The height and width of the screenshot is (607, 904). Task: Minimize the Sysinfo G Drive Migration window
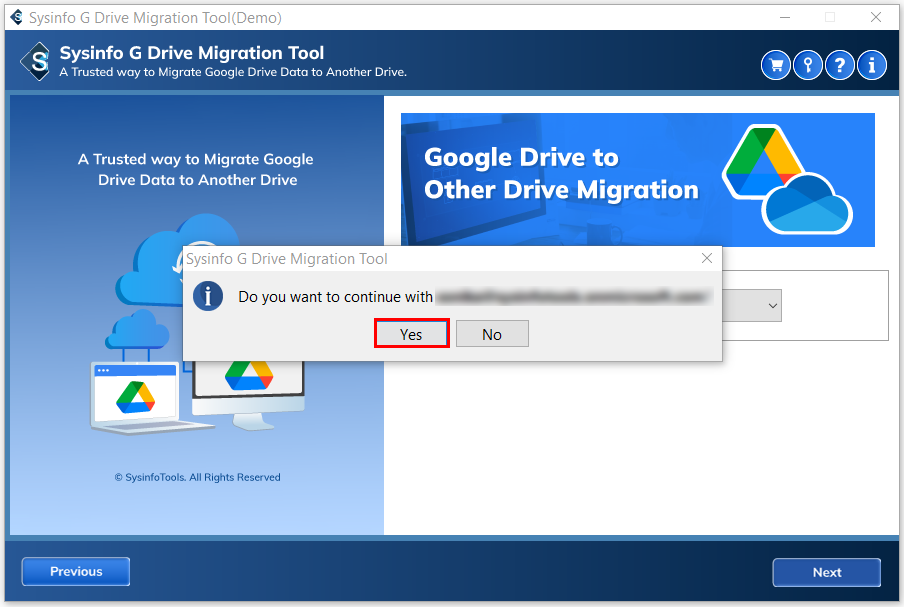click(785, 17)
